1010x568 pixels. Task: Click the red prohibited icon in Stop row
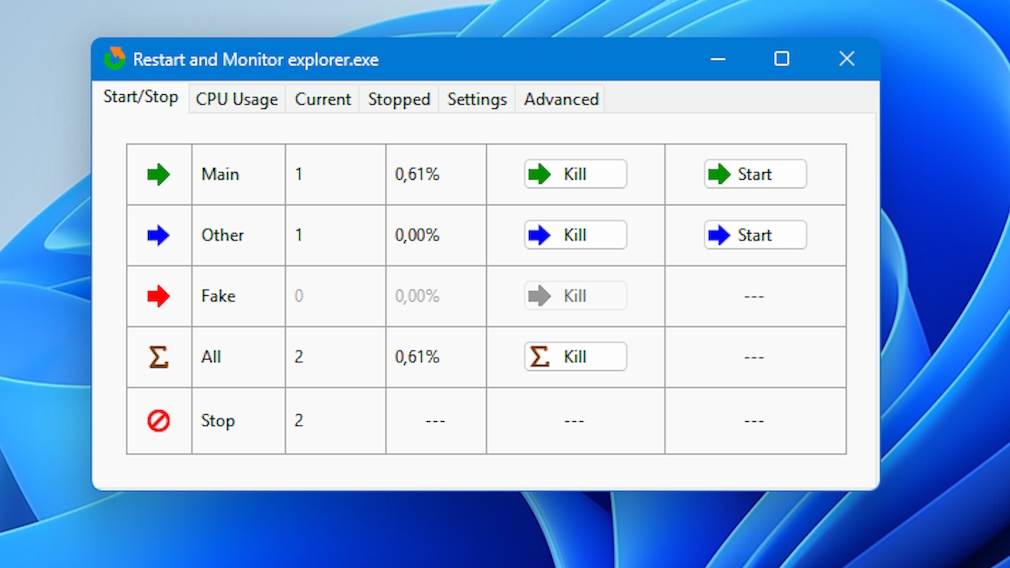tap(158, 421)
